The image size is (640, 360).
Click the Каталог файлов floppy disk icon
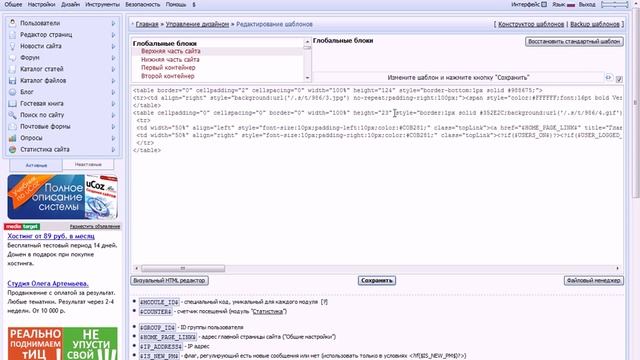pyautogui.click(x=13, y=80)
